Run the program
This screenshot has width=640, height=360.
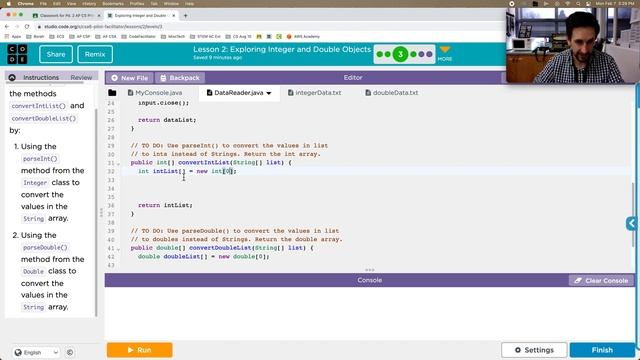pyautogui.click(x=140, y=350)
